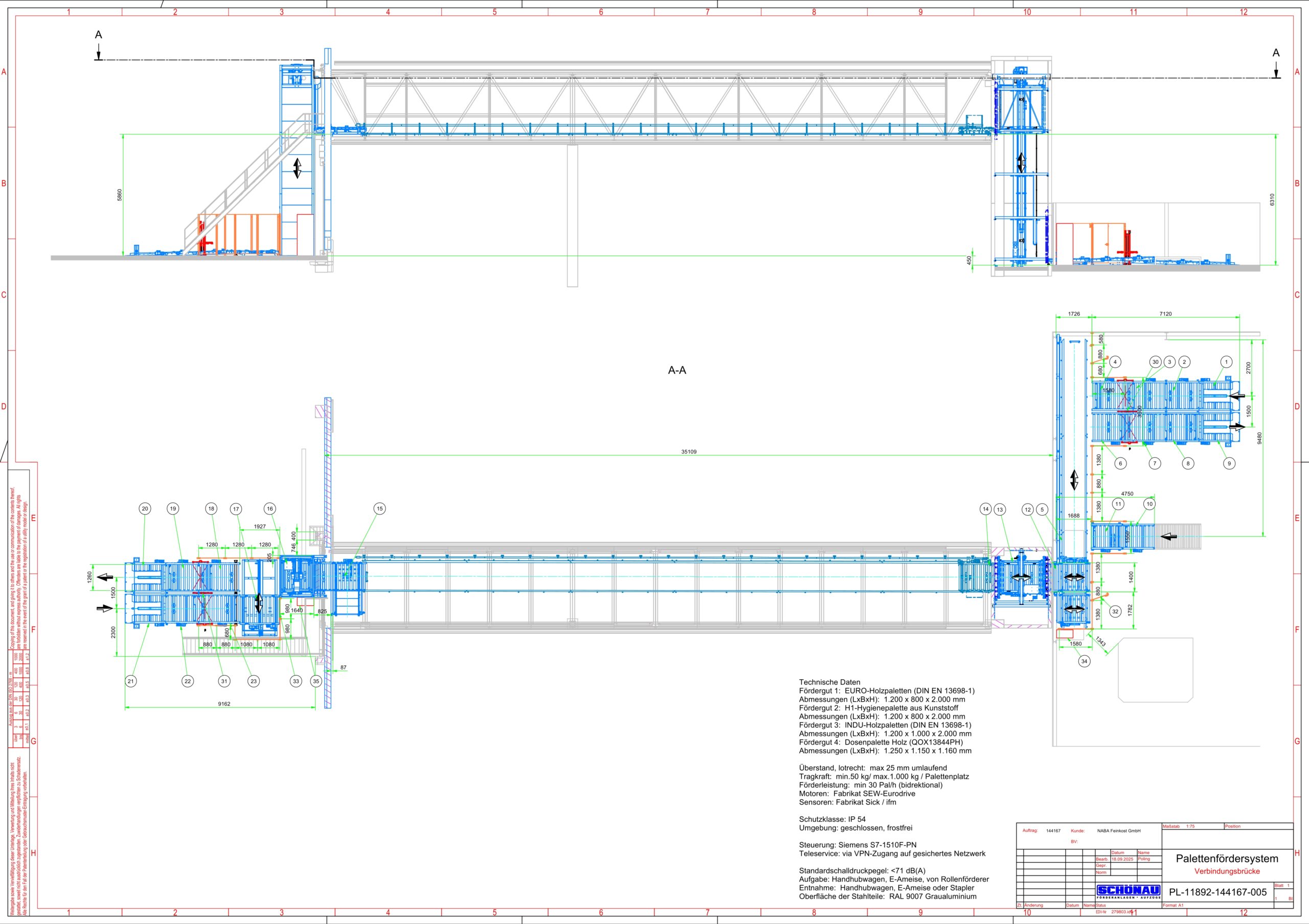Click item balloon number 15
Screen dimensions: 1309x924
[380, 509]
